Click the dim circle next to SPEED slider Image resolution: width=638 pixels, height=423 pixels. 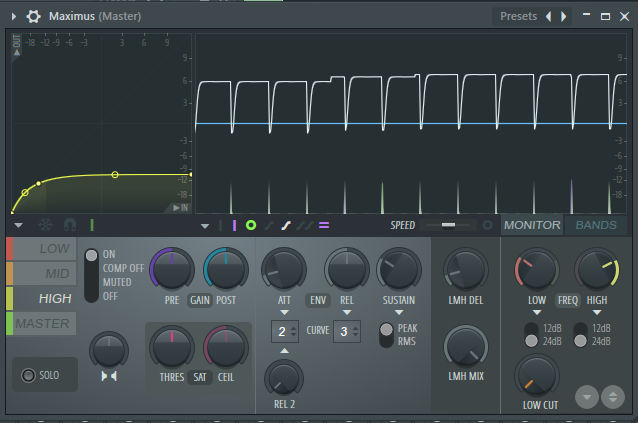pyautogui.click(x=487, y=225)
